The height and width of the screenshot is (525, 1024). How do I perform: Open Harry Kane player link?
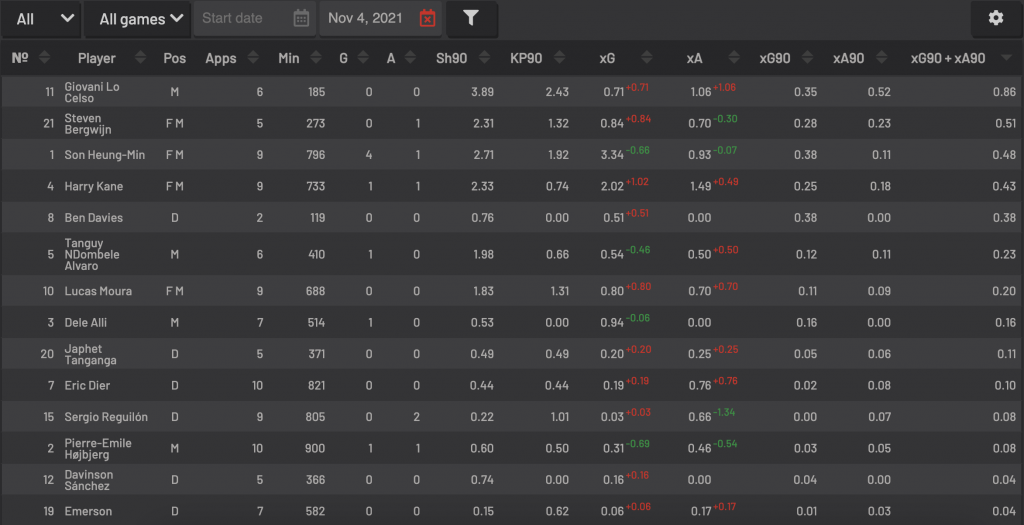93,187
